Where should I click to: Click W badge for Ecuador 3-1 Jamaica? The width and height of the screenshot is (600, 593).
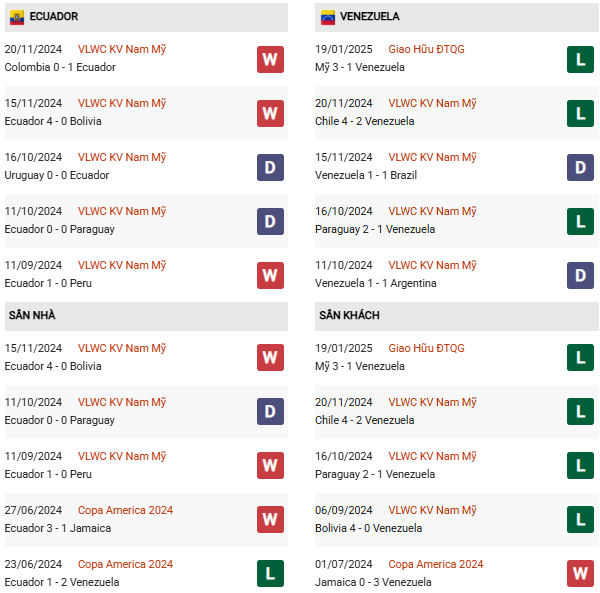pyautogui.click(x=270, y=519)
